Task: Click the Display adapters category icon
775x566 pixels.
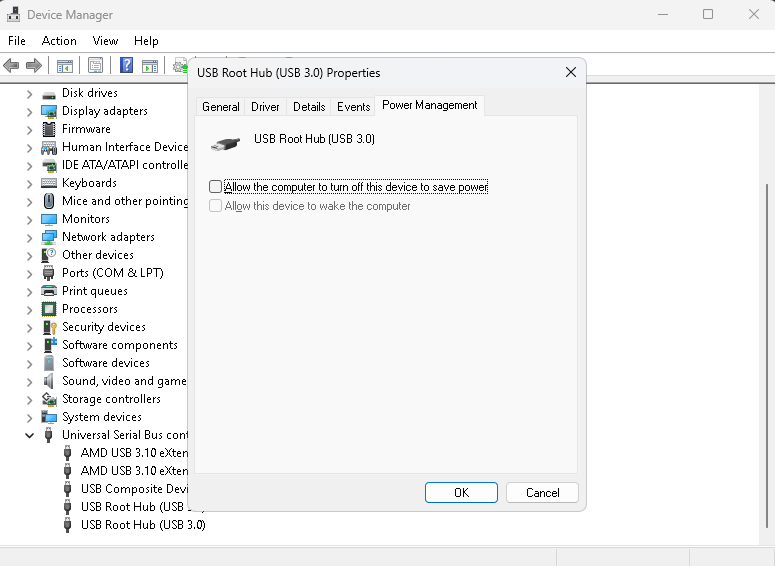Action: click(48, 112)
